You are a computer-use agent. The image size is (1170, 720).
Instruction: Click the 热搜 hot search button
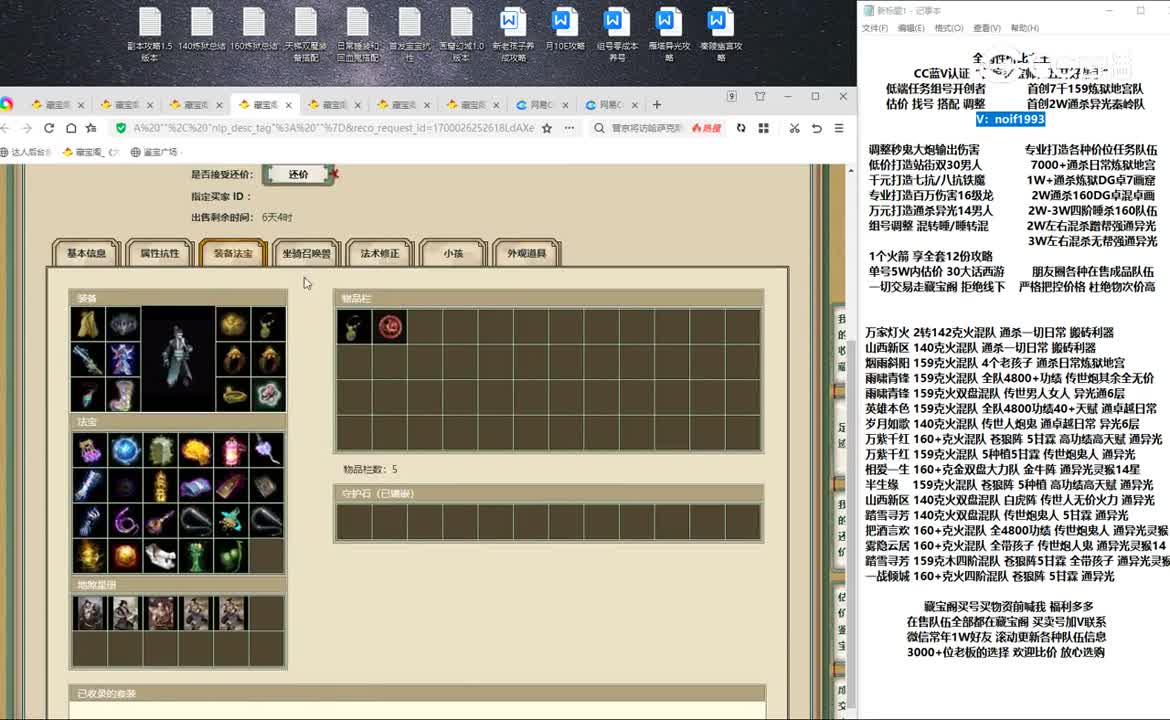pyautogui.click(x=707, y=128)
